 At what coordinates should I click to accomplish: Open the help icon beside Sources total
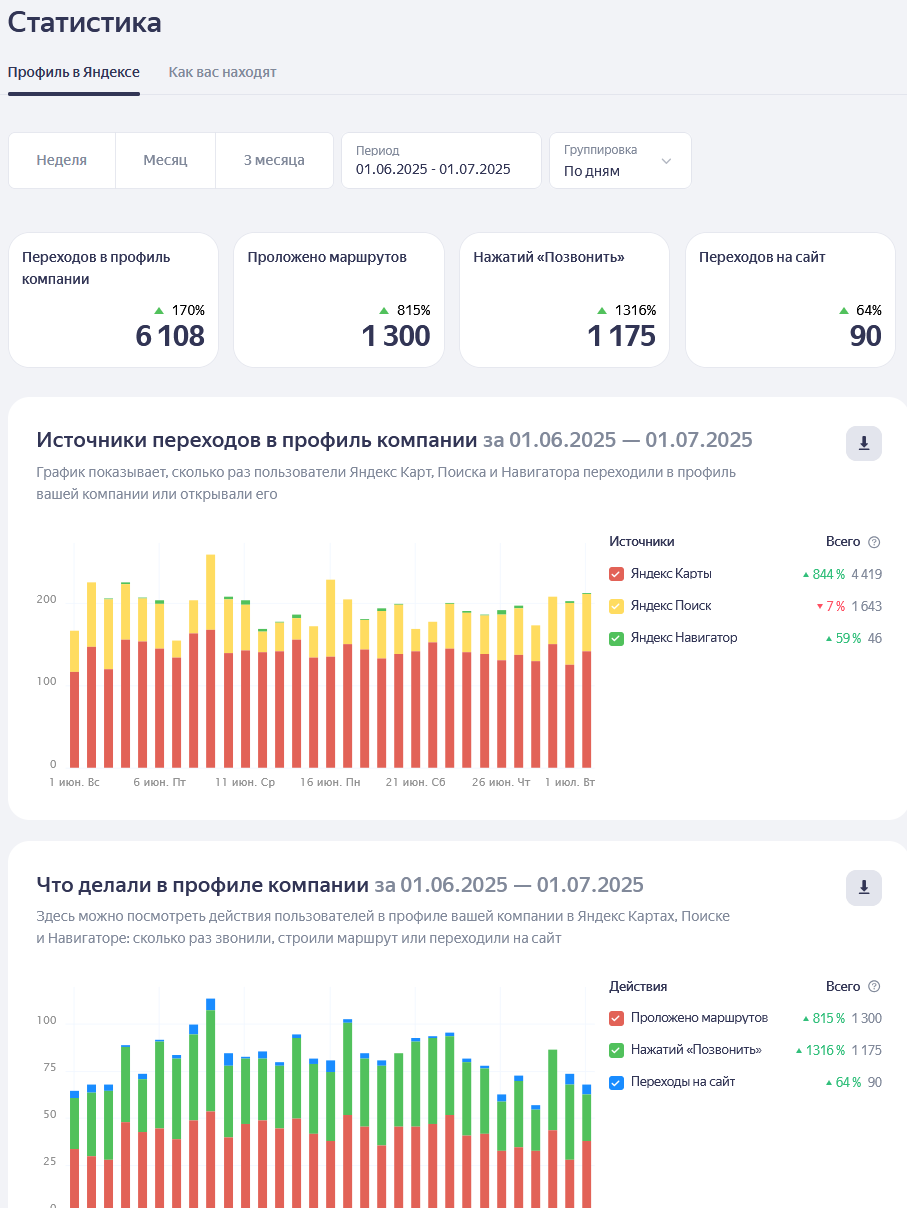[874, 542]
